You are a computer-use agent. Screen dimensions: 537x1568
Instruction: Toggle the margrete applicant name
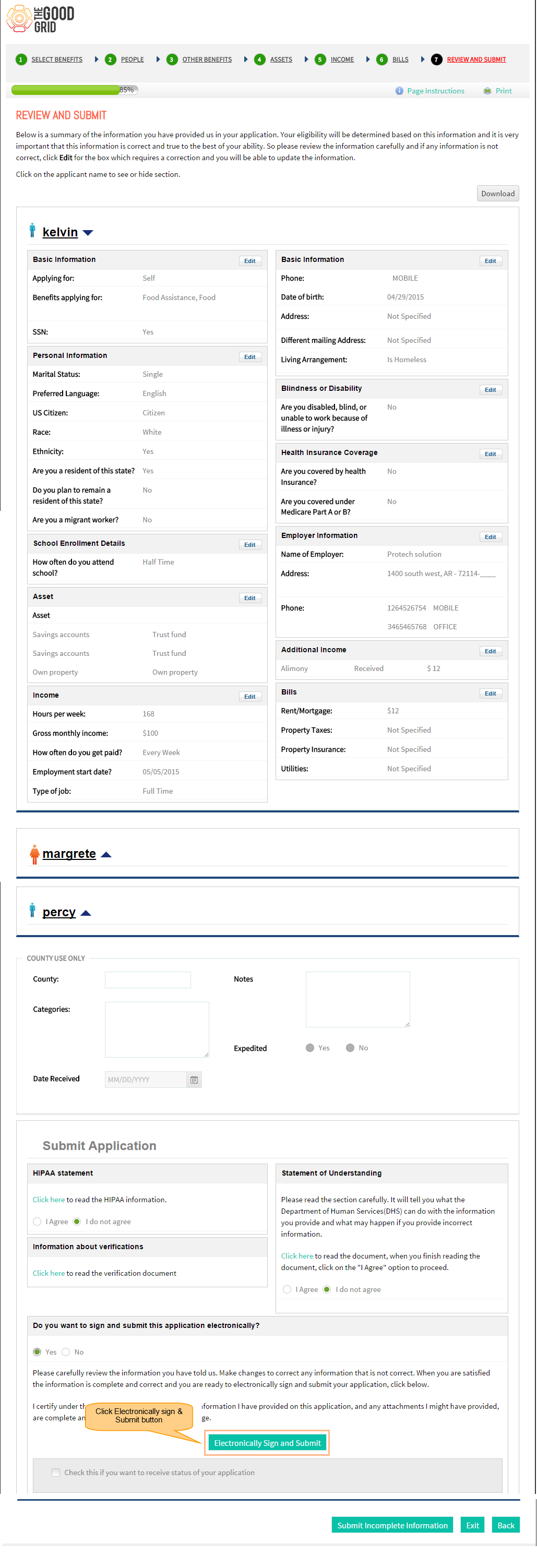click(69, 853)
